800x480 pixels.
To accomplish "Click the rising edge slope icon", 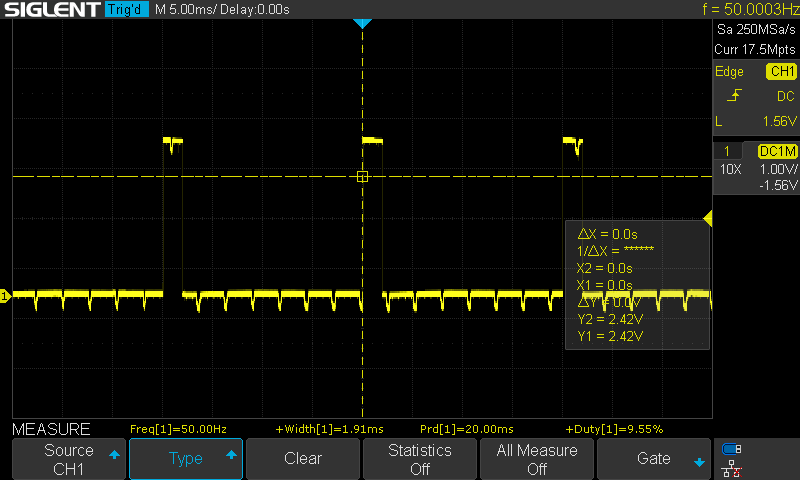I will [735, 96].
